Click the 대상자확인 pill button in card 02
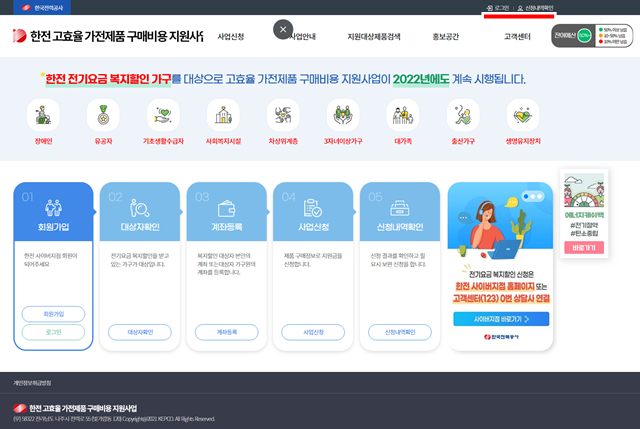This screenshot has width=640, height=429. (x=140, y=332)
